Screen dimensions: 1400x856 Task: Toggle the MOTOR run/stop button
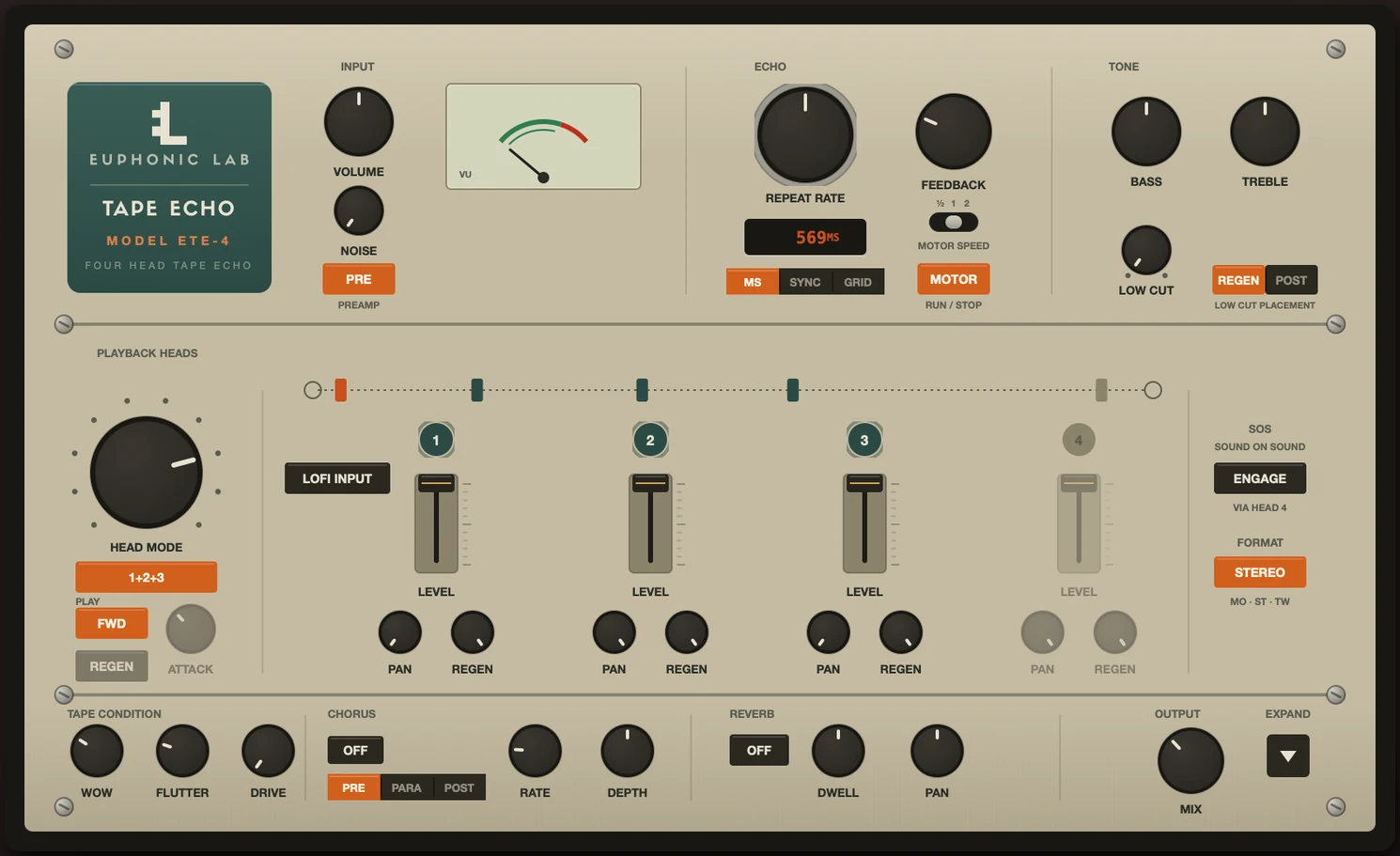[x=954, y=279]
